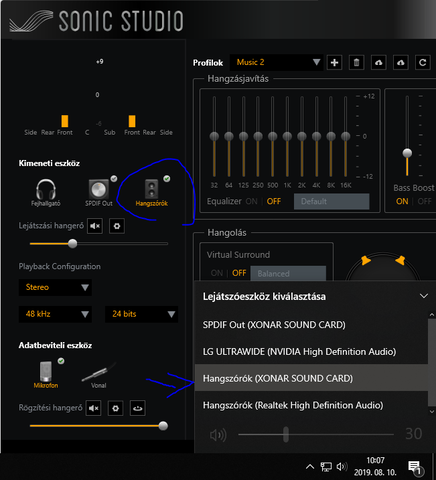
Task: Add a new profile with plus icon
Action: (334, 62)
